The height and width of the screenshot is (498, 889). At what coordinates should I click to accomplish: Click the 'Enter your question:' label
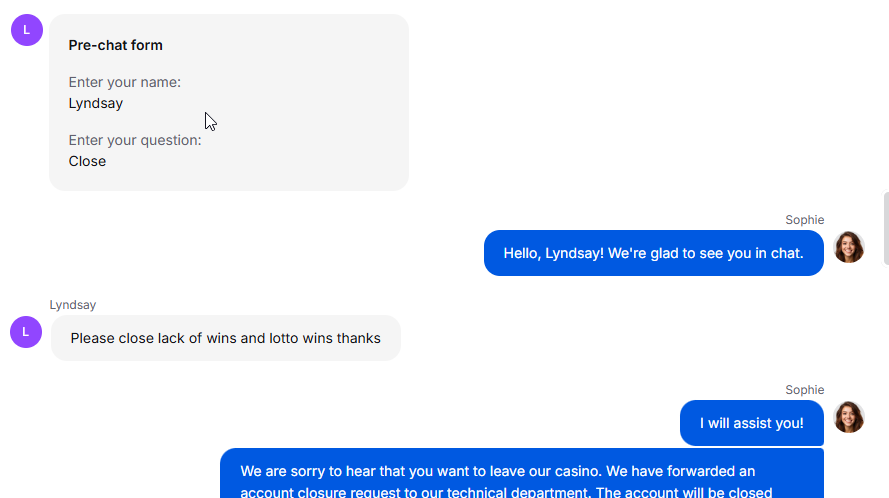coord(135,140)
